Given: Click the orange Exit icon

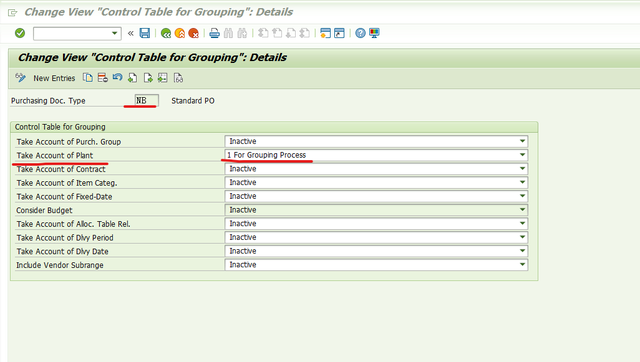Looking at the screenshot, I should (180, 33).
